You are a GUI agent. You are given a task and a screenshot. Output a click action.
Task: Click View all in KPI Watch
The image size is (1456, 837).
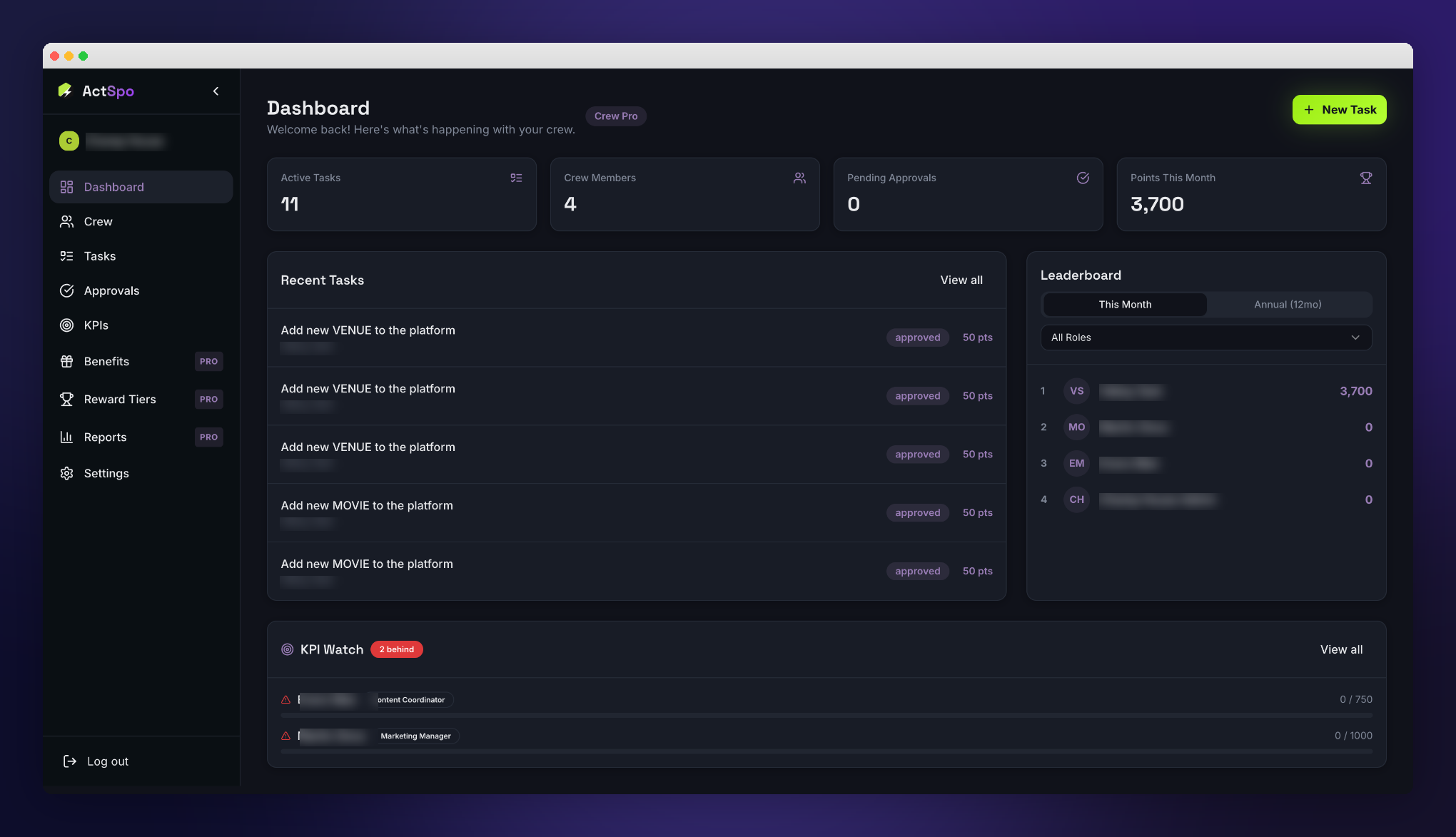tap(1340, 649)
